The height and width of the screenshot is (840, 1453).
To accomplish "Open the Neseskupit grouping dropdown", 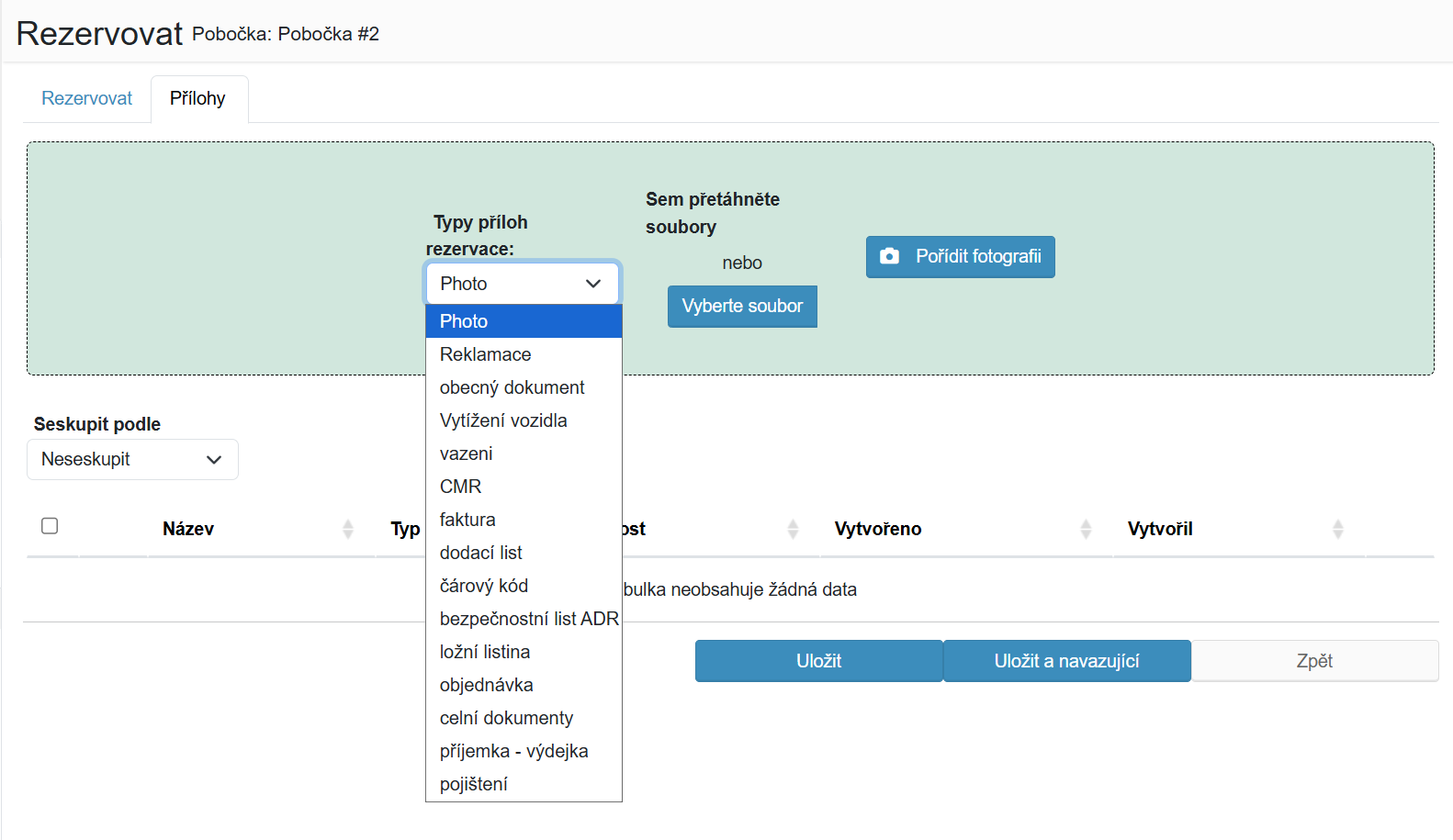I will pos(132,459).
